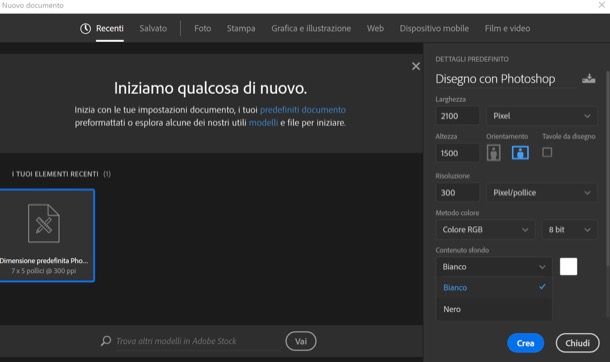Click the Larghezza field showing 2100
The width and height of the screenshot is (610, 362).
pos(458,116)
